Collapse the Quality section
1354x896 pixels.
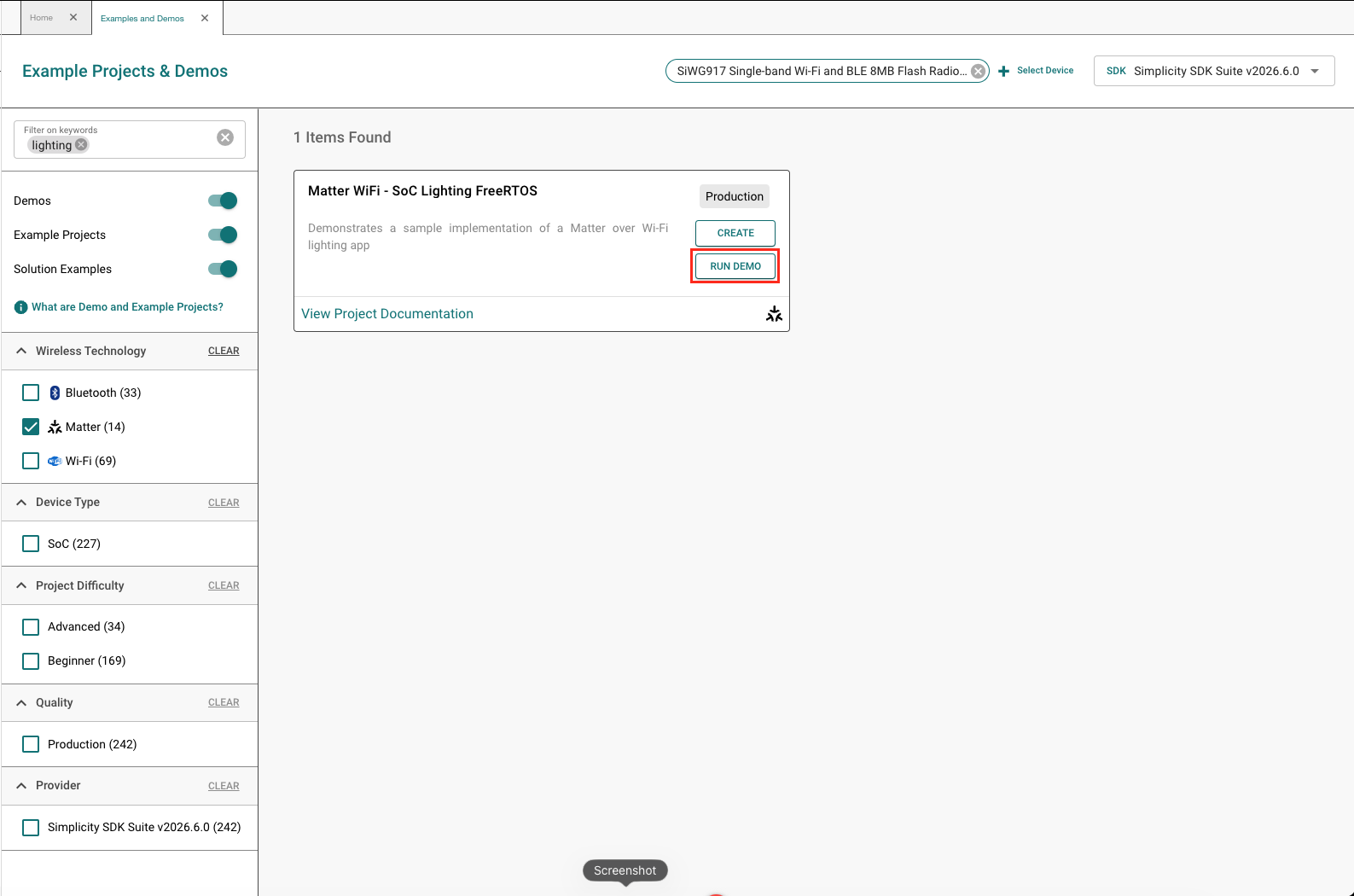click(x=21, y=703)
